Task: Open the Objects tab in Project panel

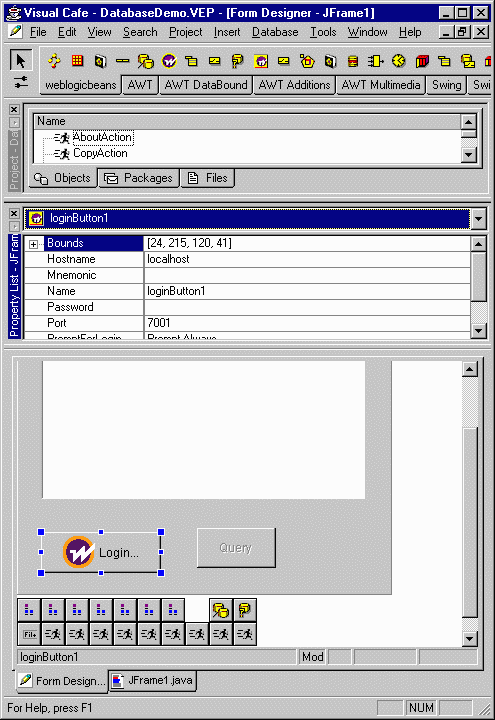Action: 63,178
